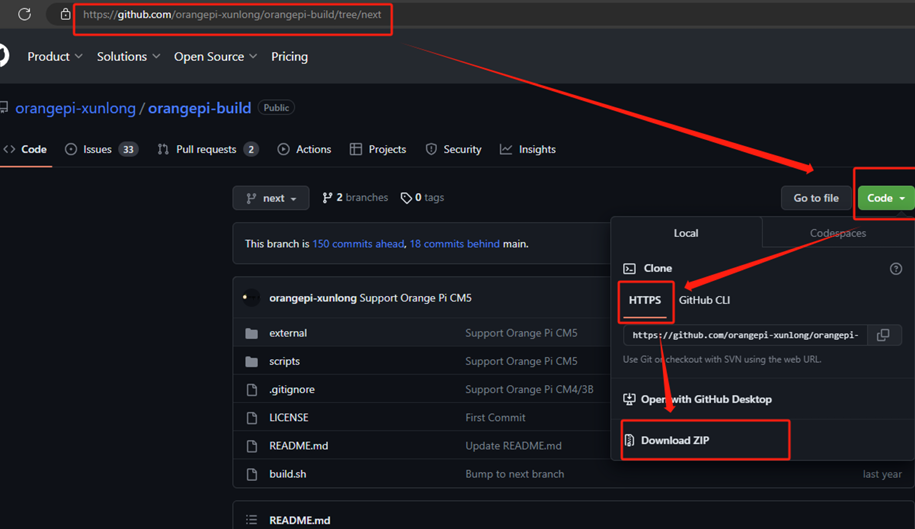Open the .gitignore file name
Screen dimensions: 915x529
click(x=292, y=390)
